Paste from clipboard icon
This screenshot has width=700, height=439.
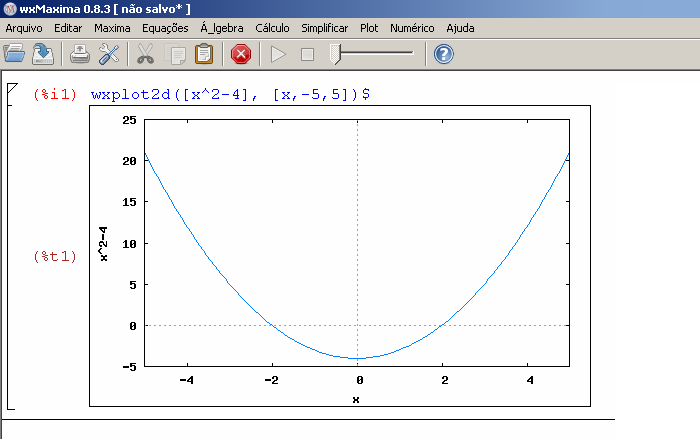point(204,54)
